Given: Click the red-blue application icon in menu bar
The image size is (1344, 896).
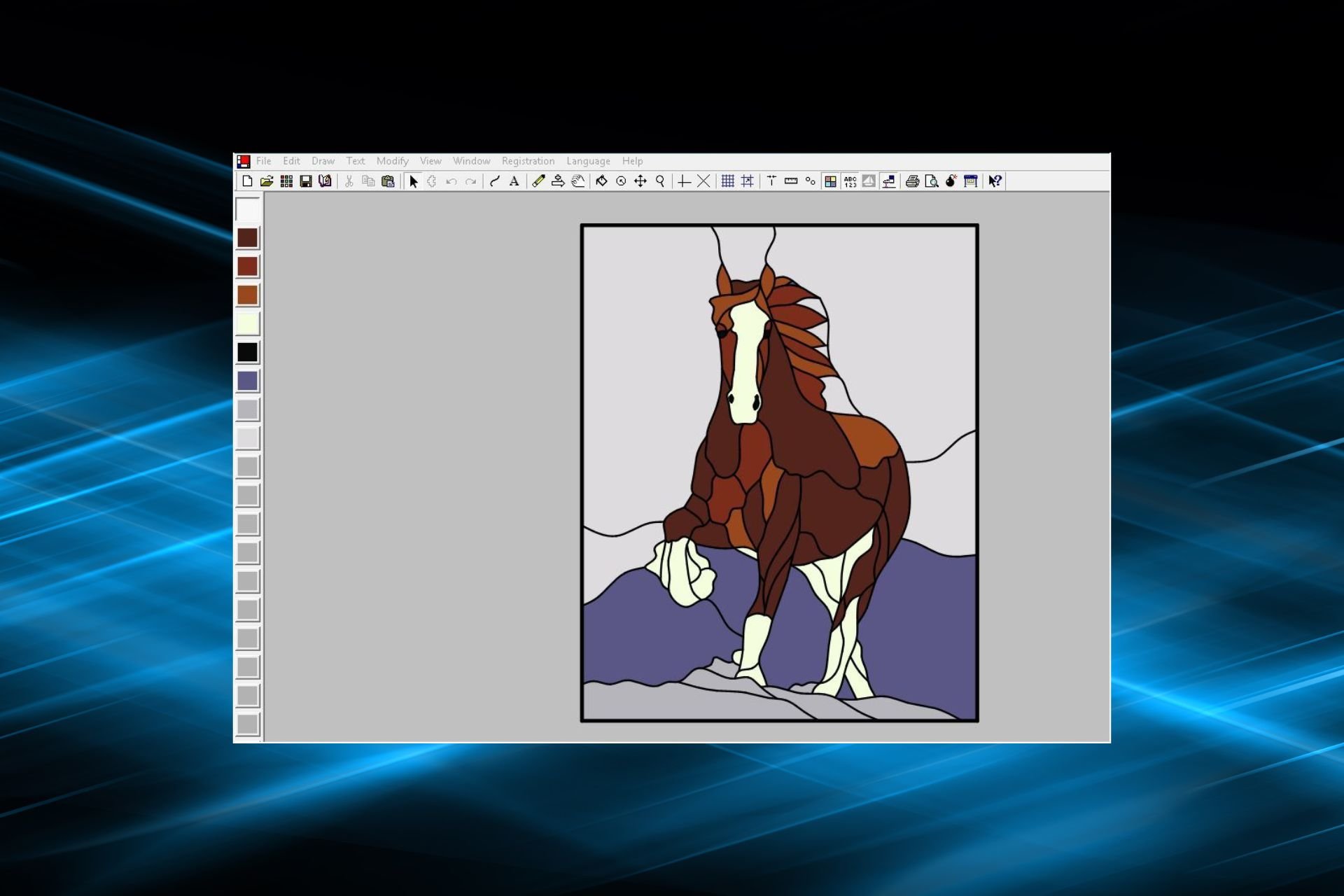Looking at the screenshot, I should [243, 162].
